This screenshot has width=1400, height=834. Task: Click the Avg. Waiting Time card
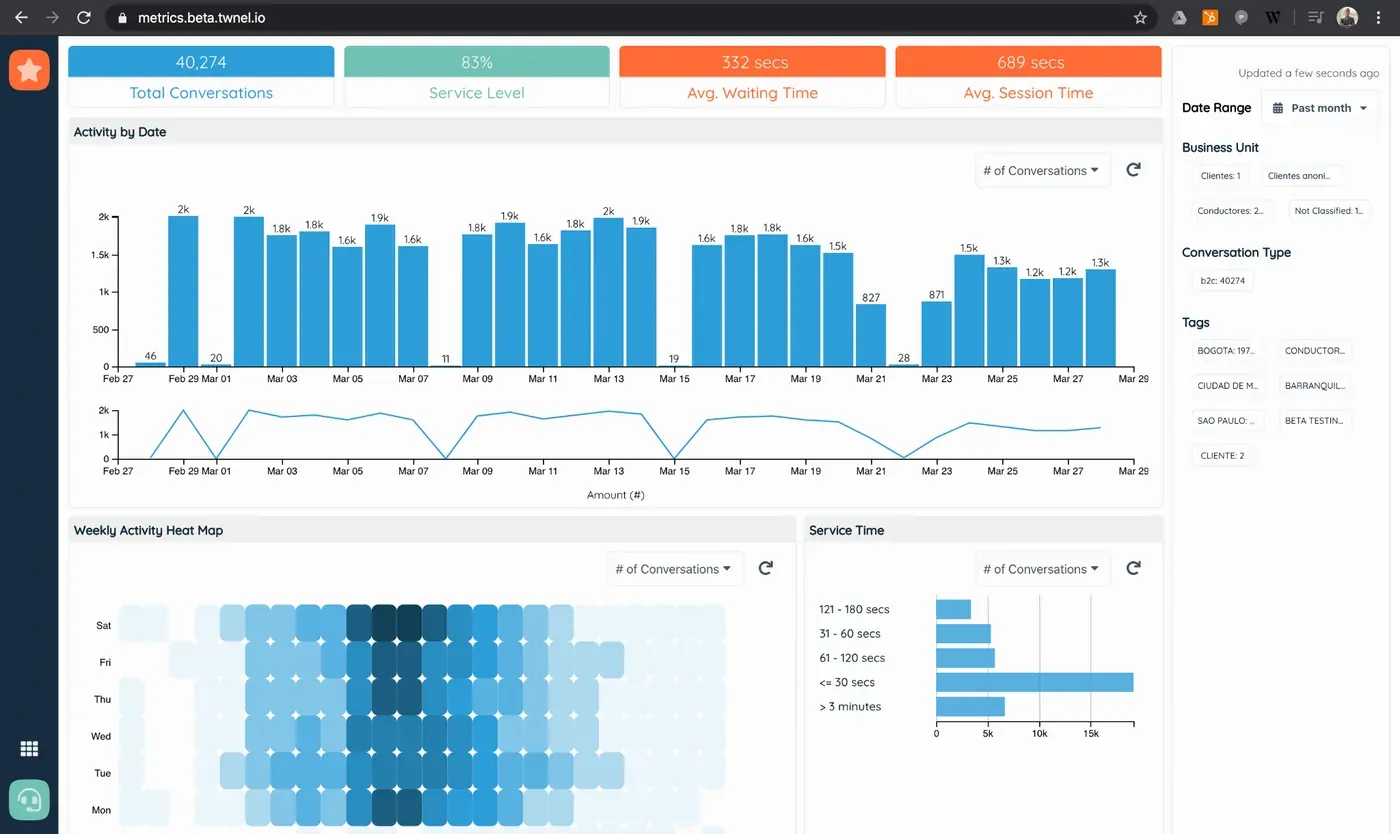click(x=753, y=77)
